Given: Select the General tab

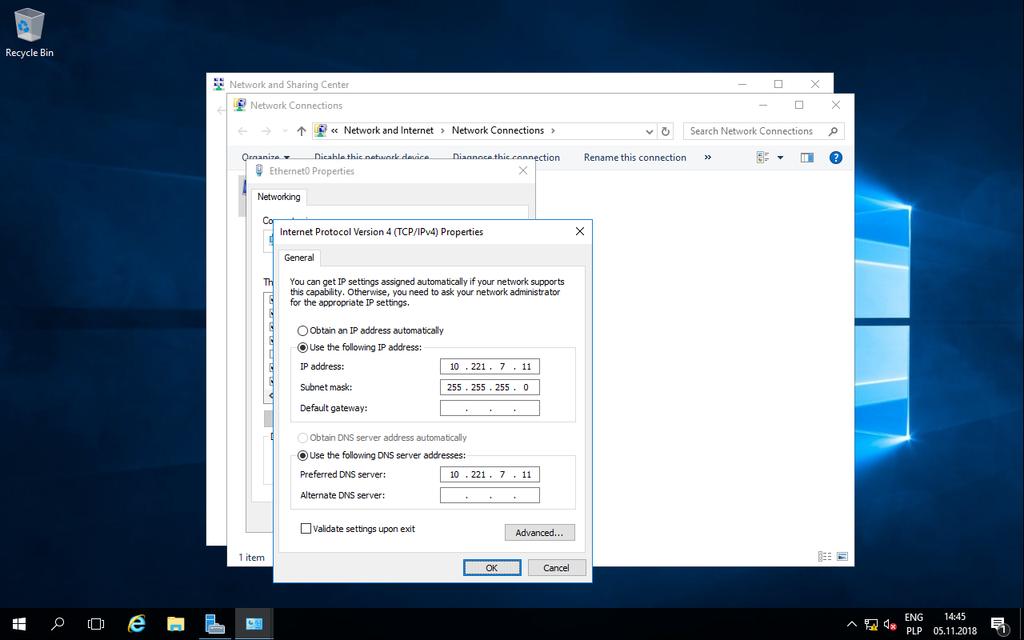Looking at the screenshot, I should [x=299, y=257].
